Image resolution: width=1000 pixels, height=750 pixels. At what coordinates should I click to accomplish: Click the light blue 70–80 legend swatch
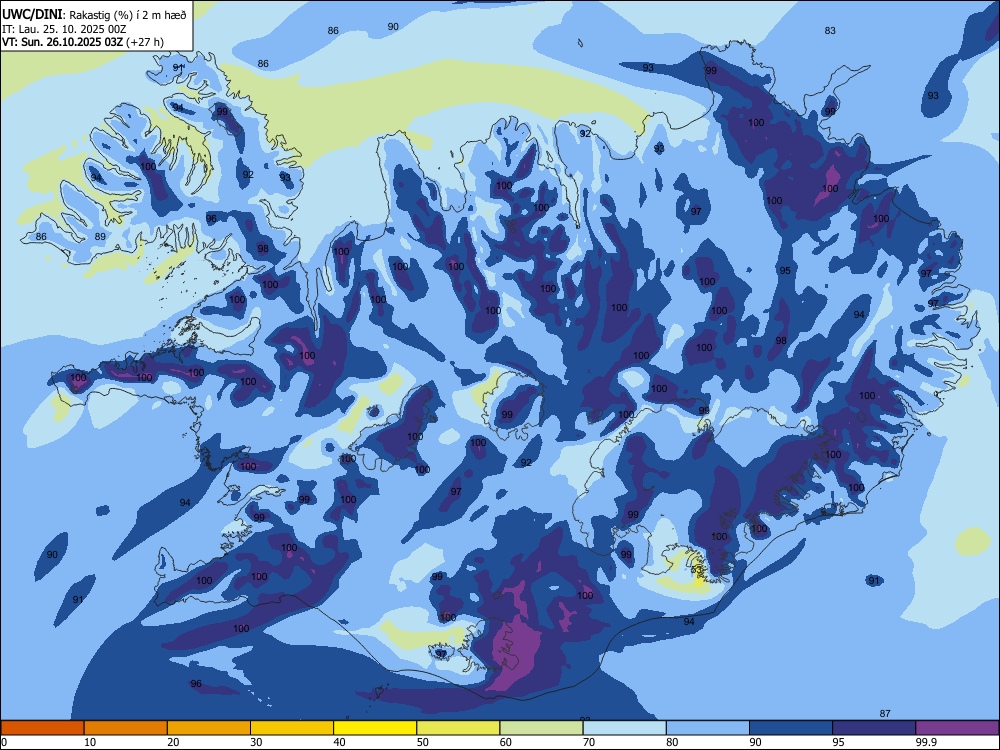coord(624,728)
